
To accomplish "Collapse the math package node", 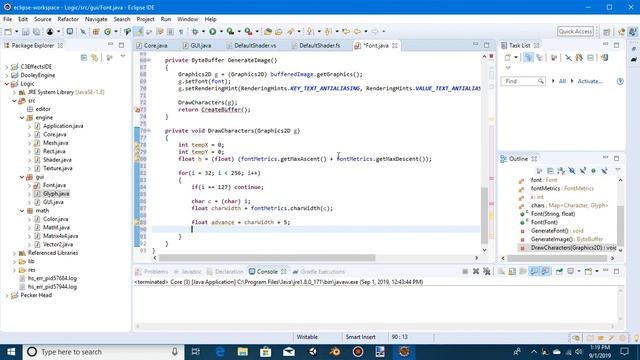I will [22, 211].
